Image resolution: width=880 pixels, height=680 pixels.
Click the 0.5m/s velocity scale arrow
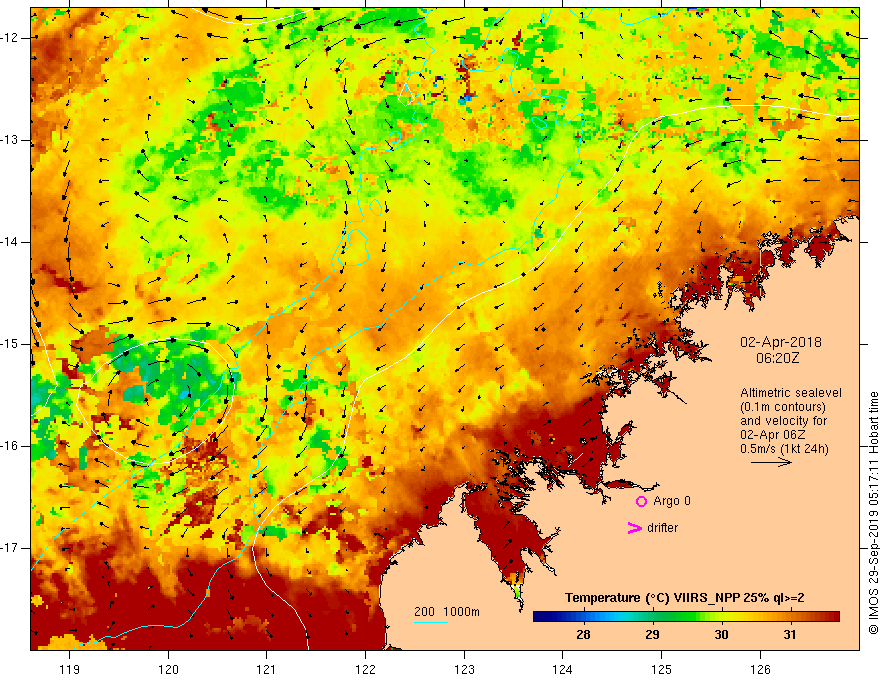[771, 462]
